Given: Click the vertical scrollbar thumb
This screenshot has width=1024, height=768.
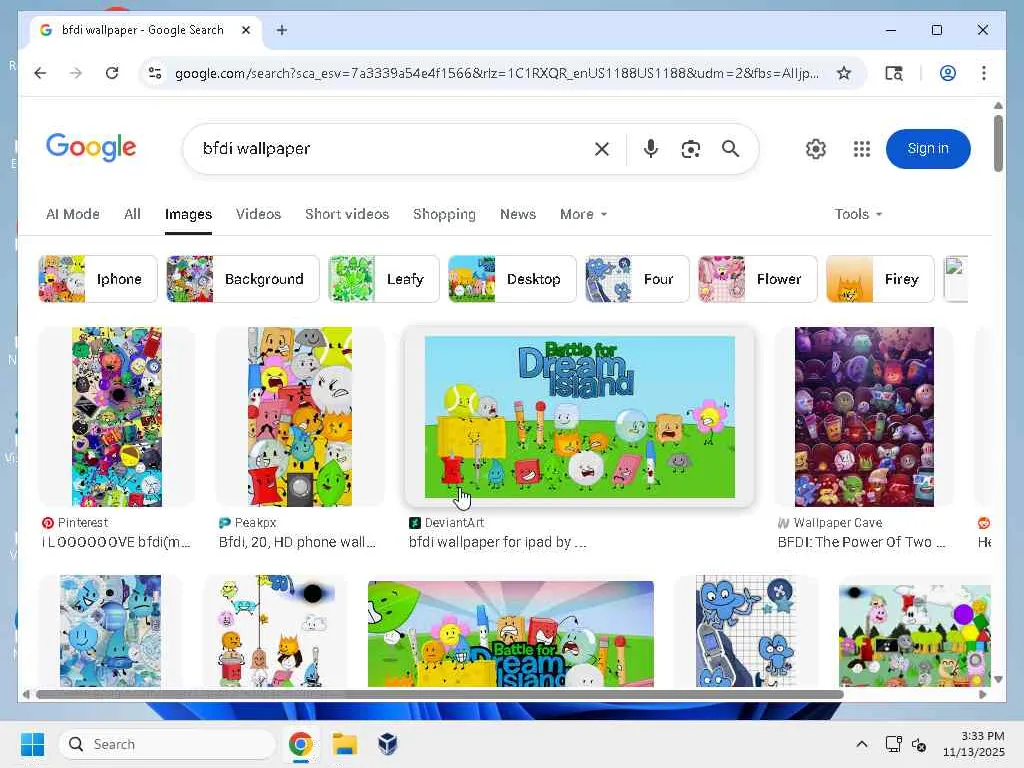Looking at the screenshot, I should (998, 143).
